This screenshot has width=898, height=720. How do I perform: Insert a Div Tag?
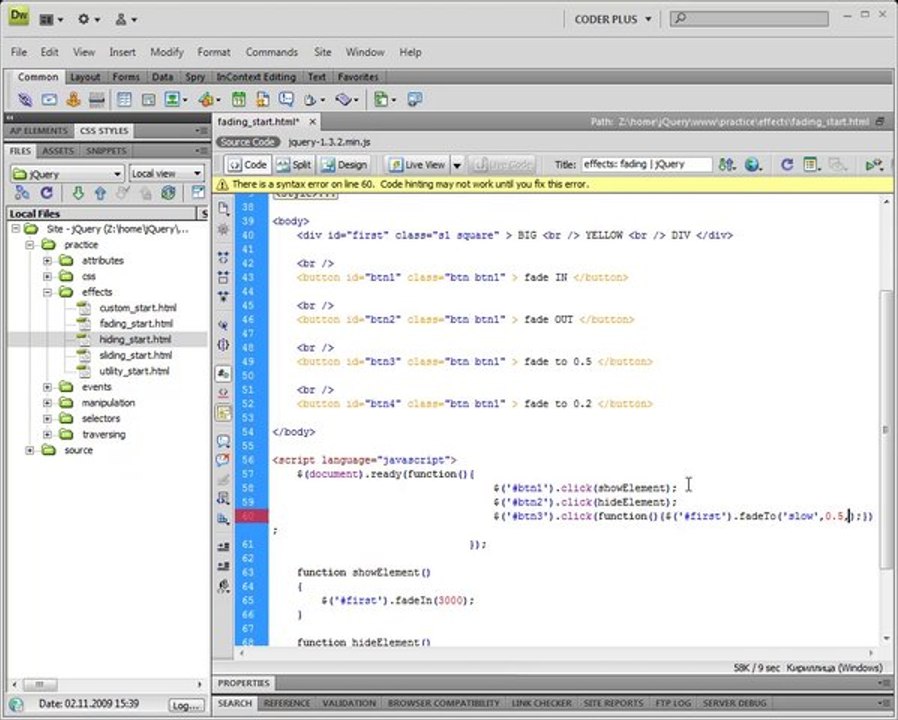(148, 100)
